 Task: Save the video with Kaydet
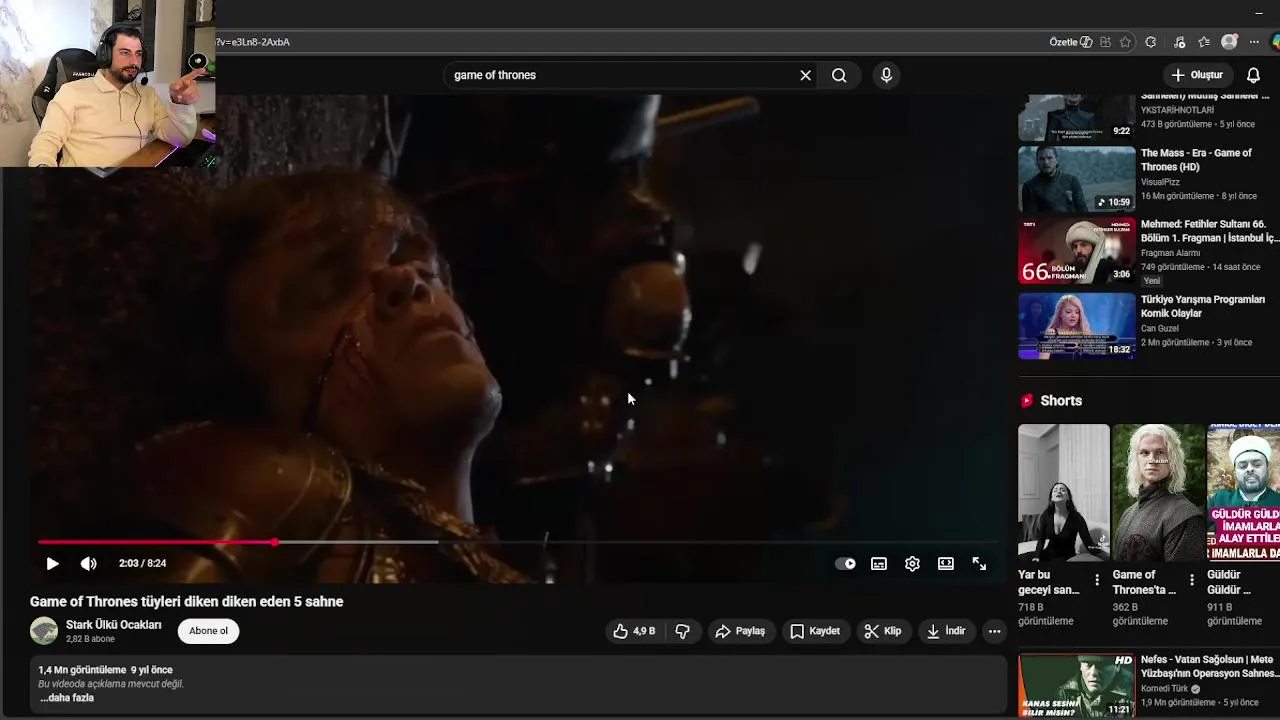814,631
